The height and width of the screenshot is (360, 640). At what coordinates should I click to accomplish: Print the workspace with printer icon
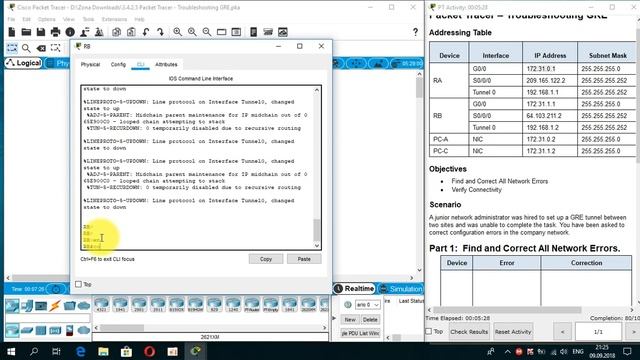point(55,32)
